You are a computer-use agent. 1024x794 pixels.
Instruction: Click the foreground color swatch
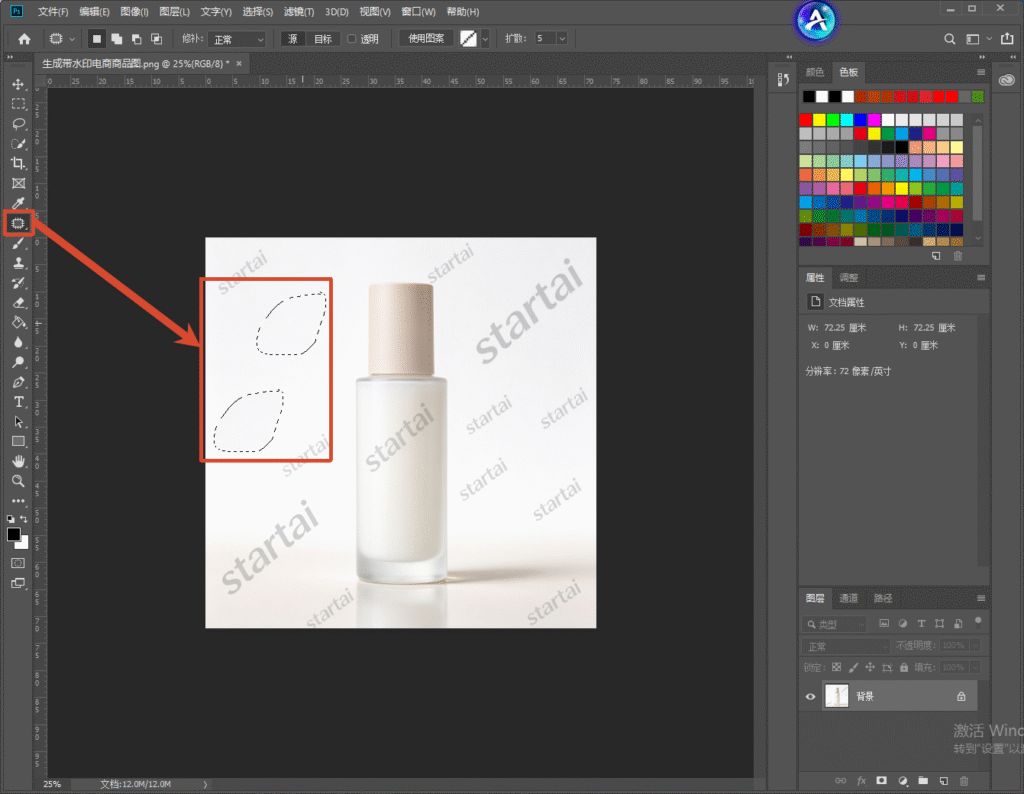tap(13, 535)
